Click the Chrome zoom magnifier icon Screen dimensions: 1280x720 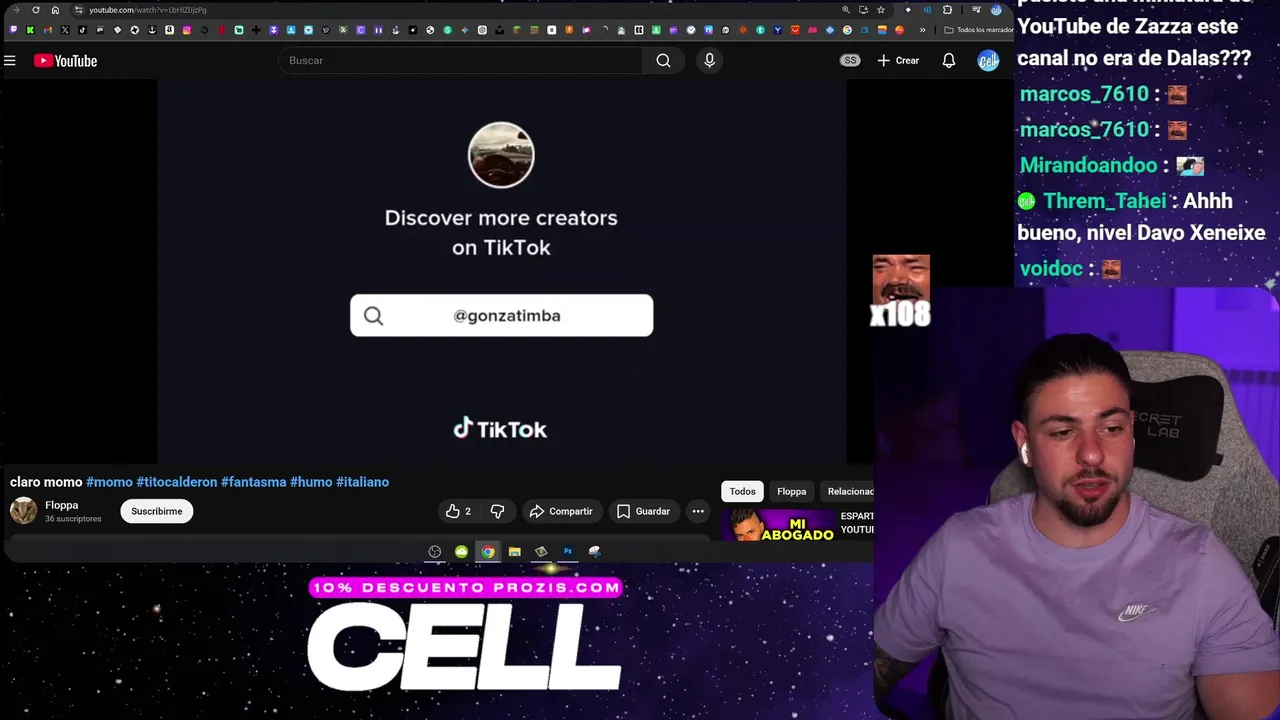[x=846, y=10]
